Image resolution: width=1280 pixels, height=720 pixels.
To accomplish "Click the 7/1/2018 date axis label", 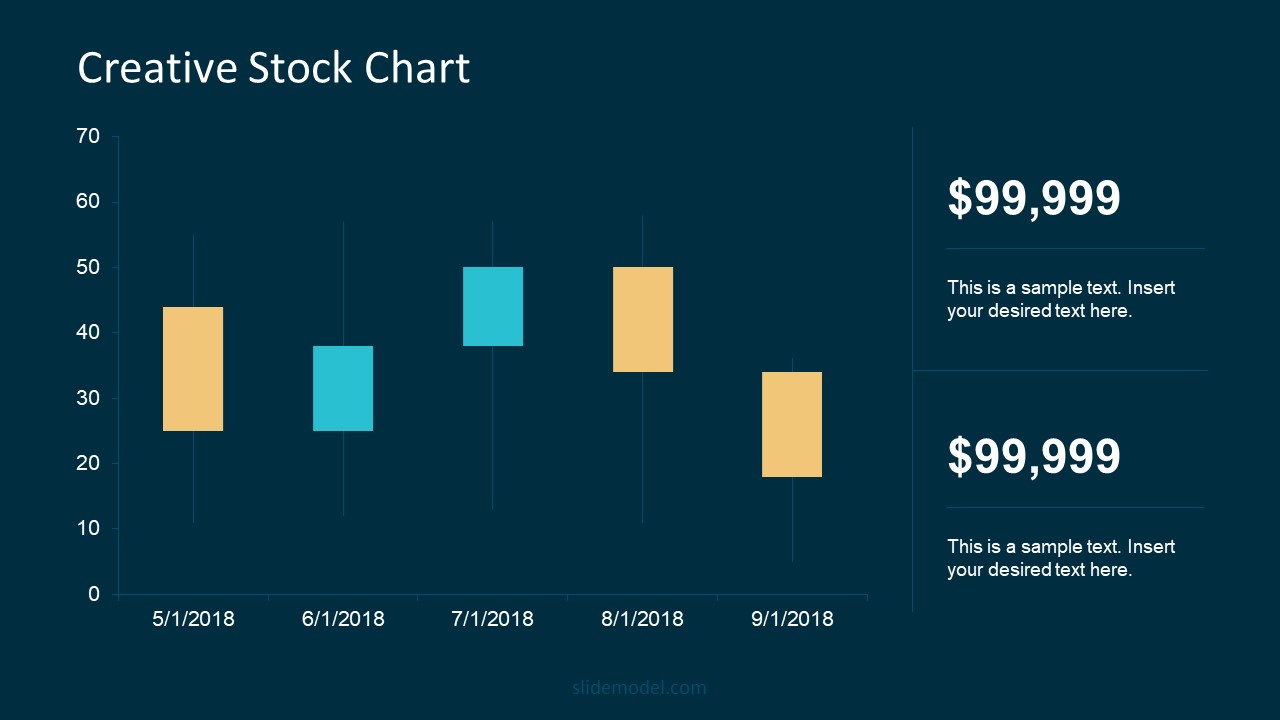I will point(492,619).
